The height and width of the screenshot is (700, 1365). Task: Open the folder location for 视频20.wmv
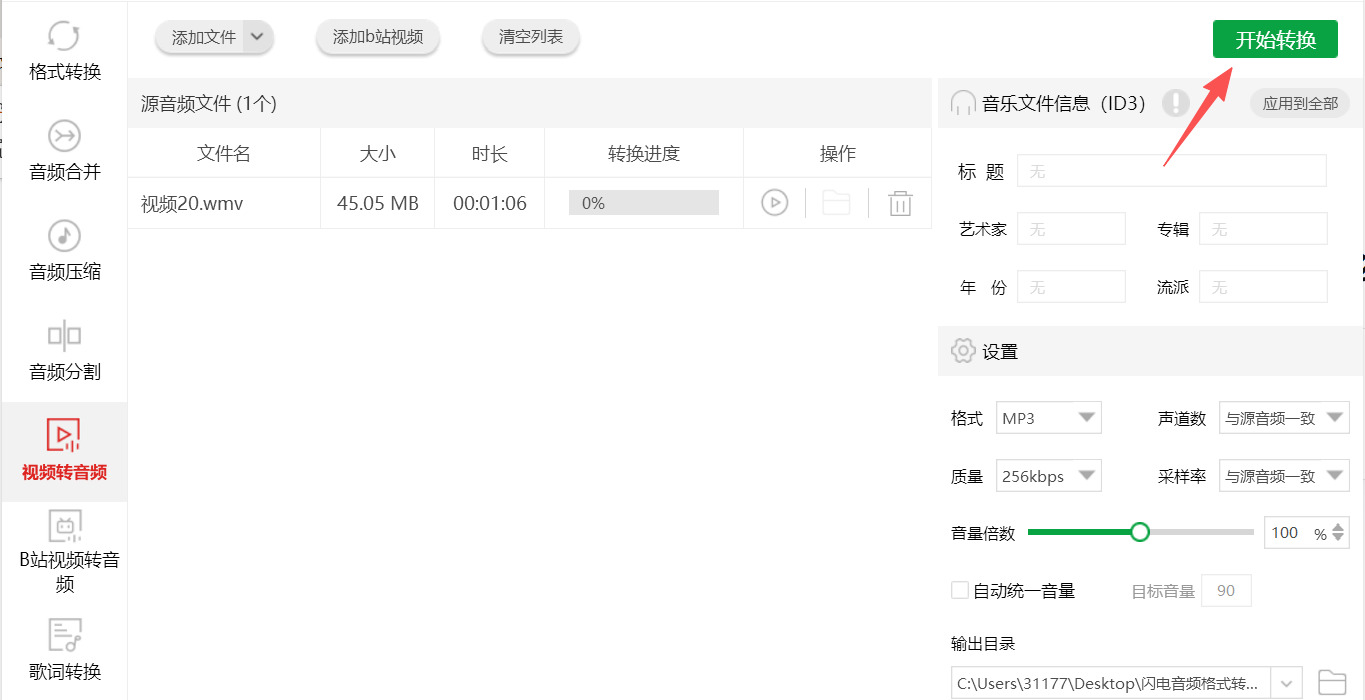coord(837,202)
